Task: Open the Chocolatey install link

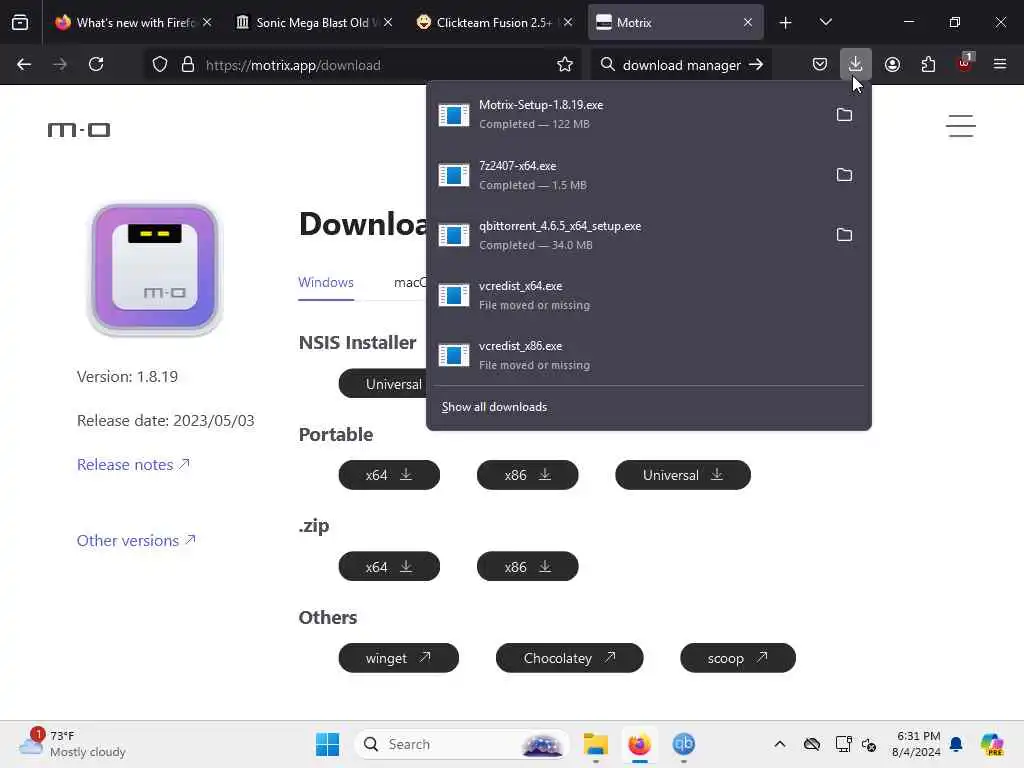Action: pyautogui.click(x=569, y=658)
